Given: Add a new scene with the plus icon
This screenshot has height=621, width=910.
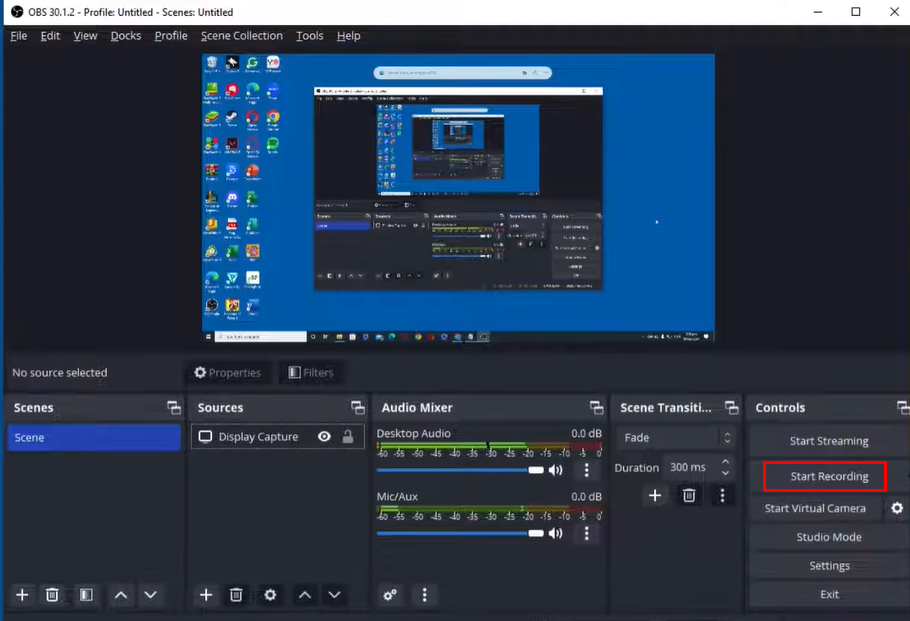Looking at the screenshot, I should tap(22, 595).
